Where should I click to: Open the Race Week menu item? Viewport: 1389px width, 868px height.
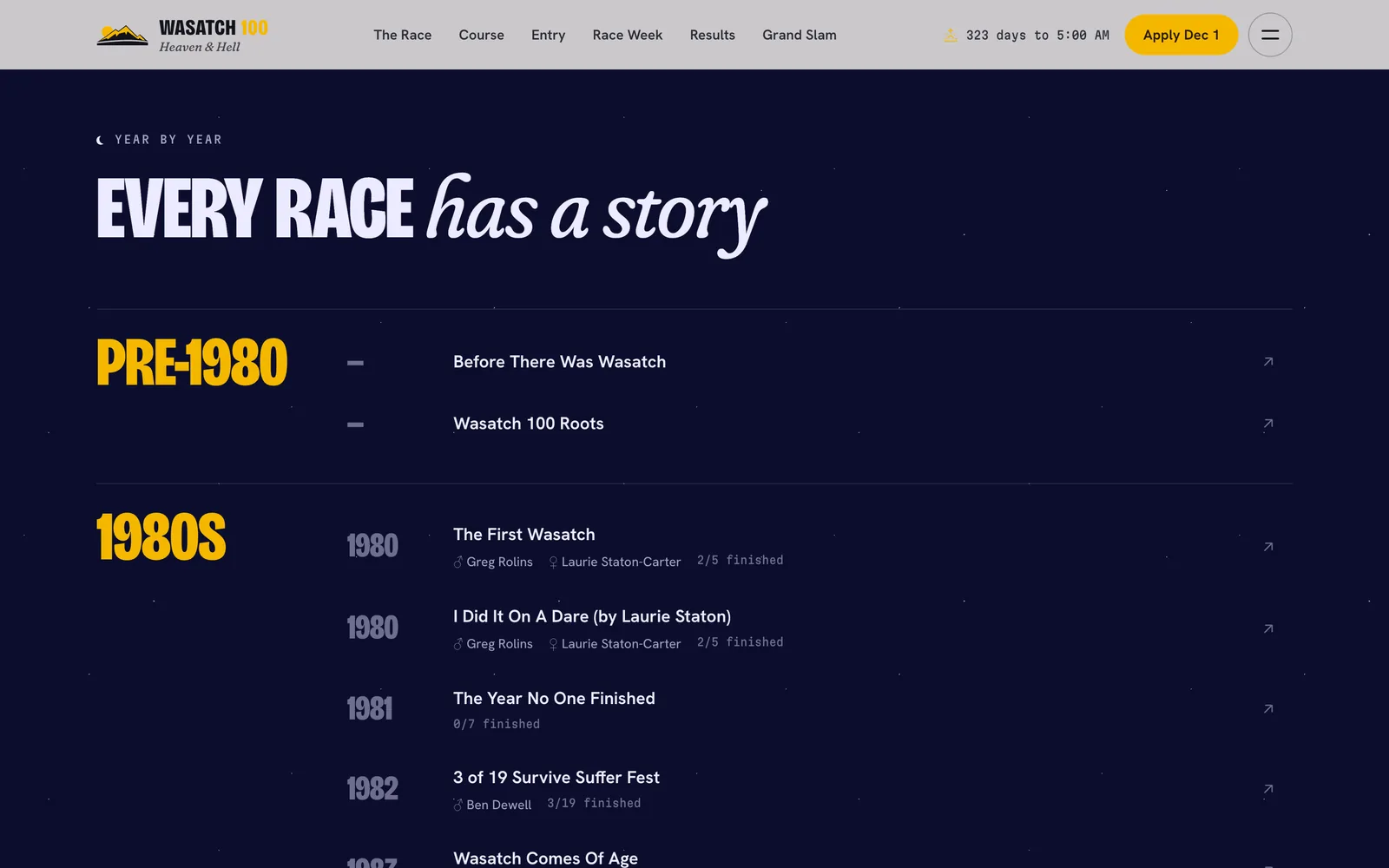coord(628,35)
